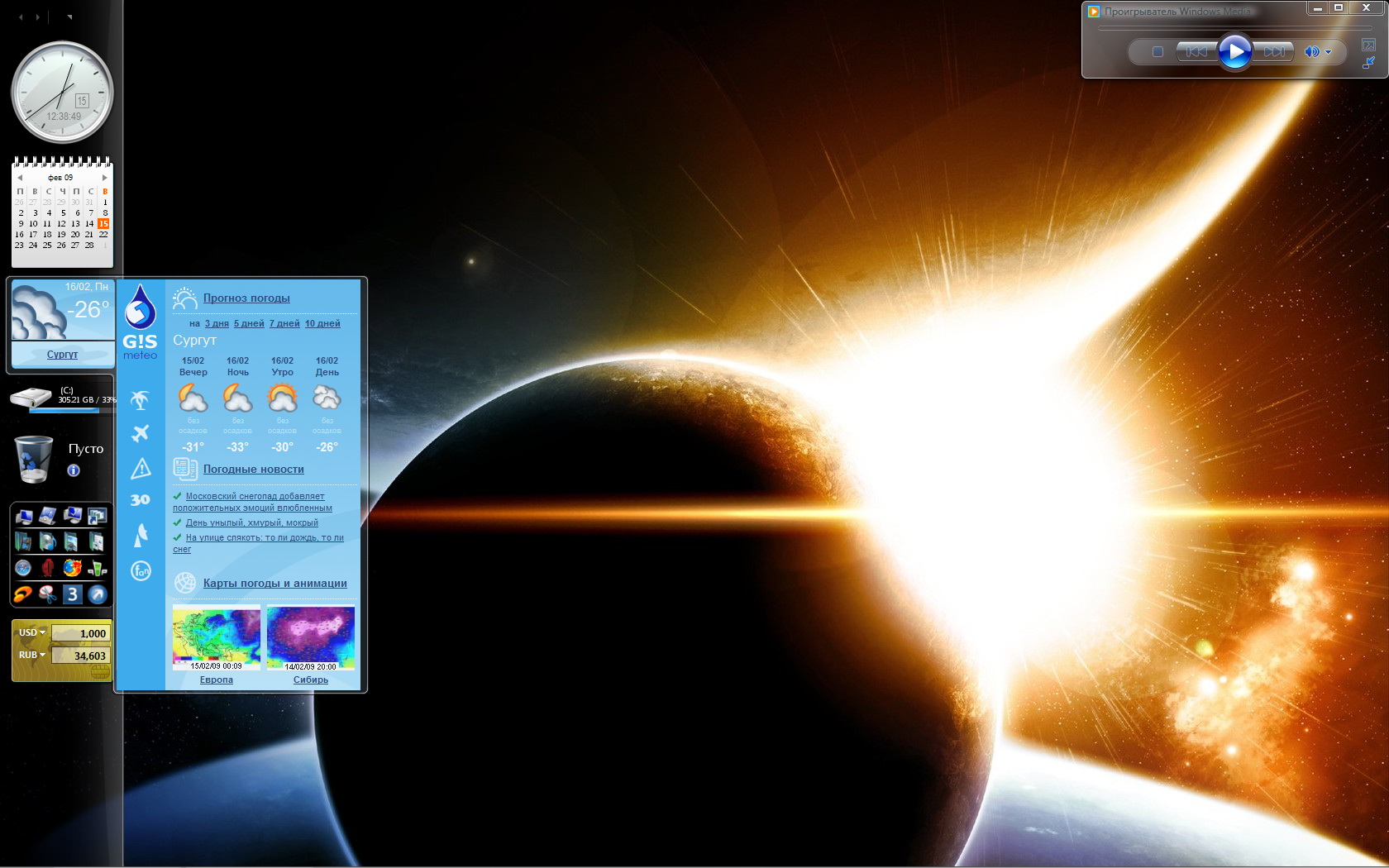Viewport: 1389px width, 868px height.
Task: Click the 'Европа' map link
Action: [x=217, y=680]
